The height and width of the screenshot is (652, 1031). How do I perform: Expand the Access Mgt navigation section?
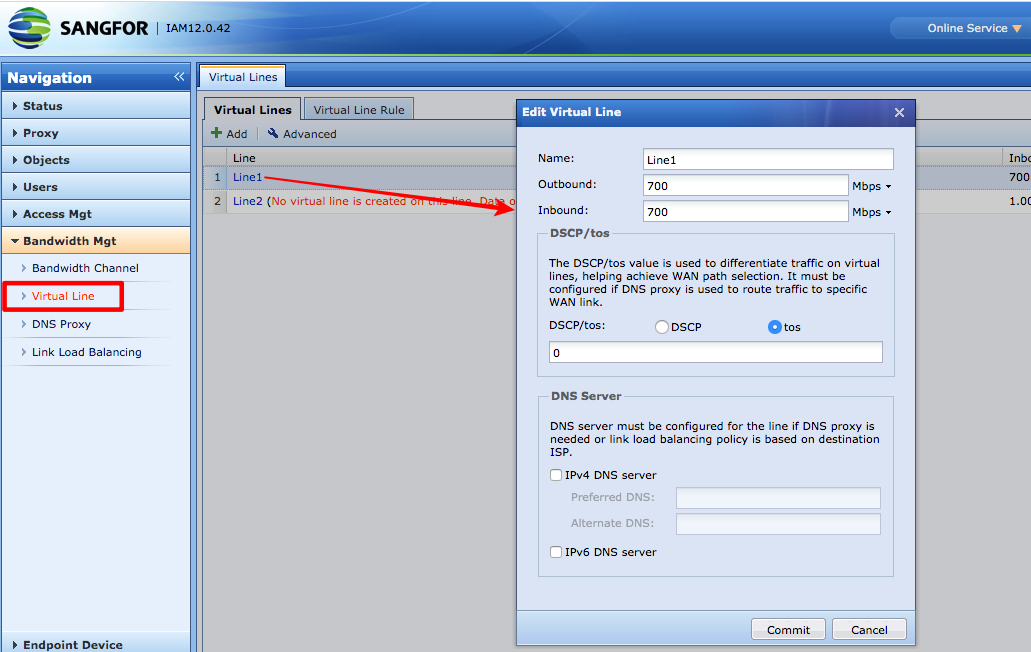[x=96, y=214]
